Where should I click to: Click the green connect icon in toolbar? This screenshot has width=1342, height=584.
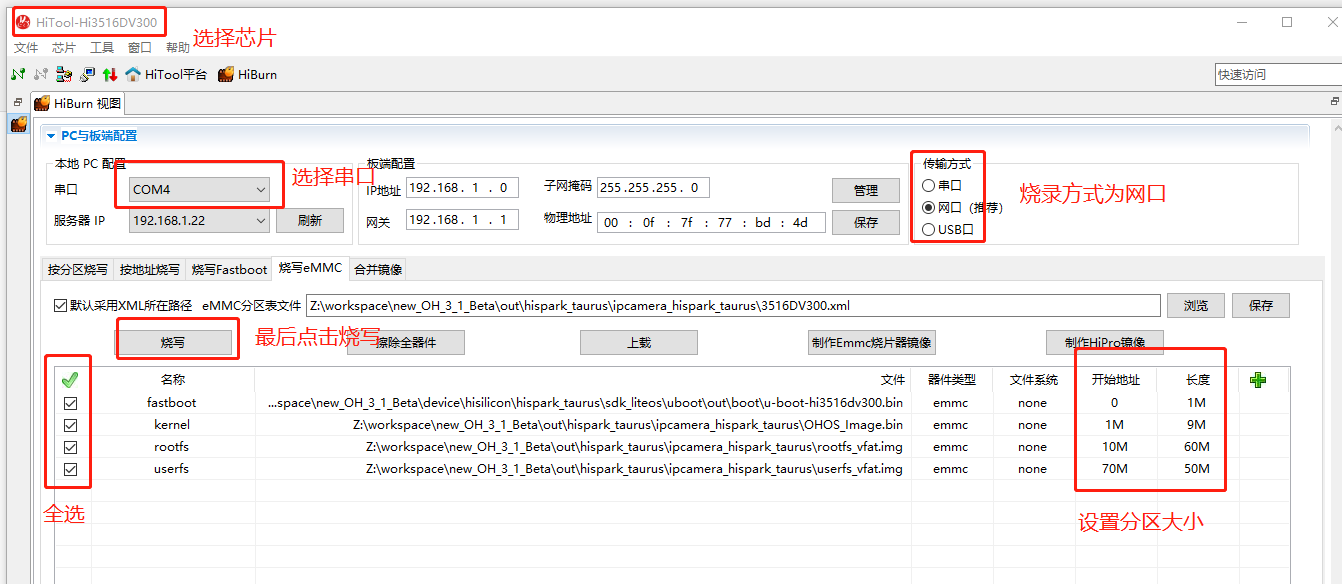click(17, 74)
